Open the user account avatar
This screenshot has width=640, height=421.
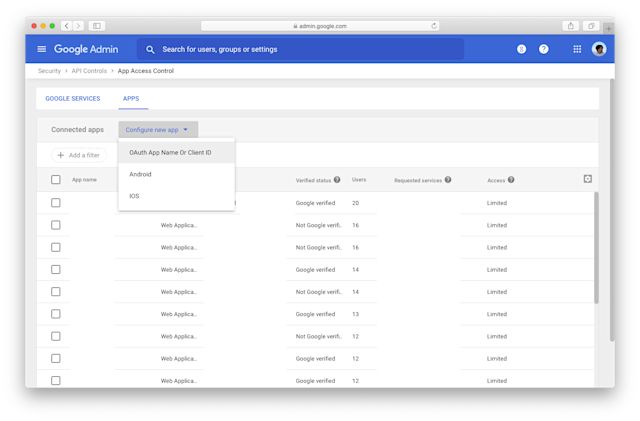pos(599,49)
